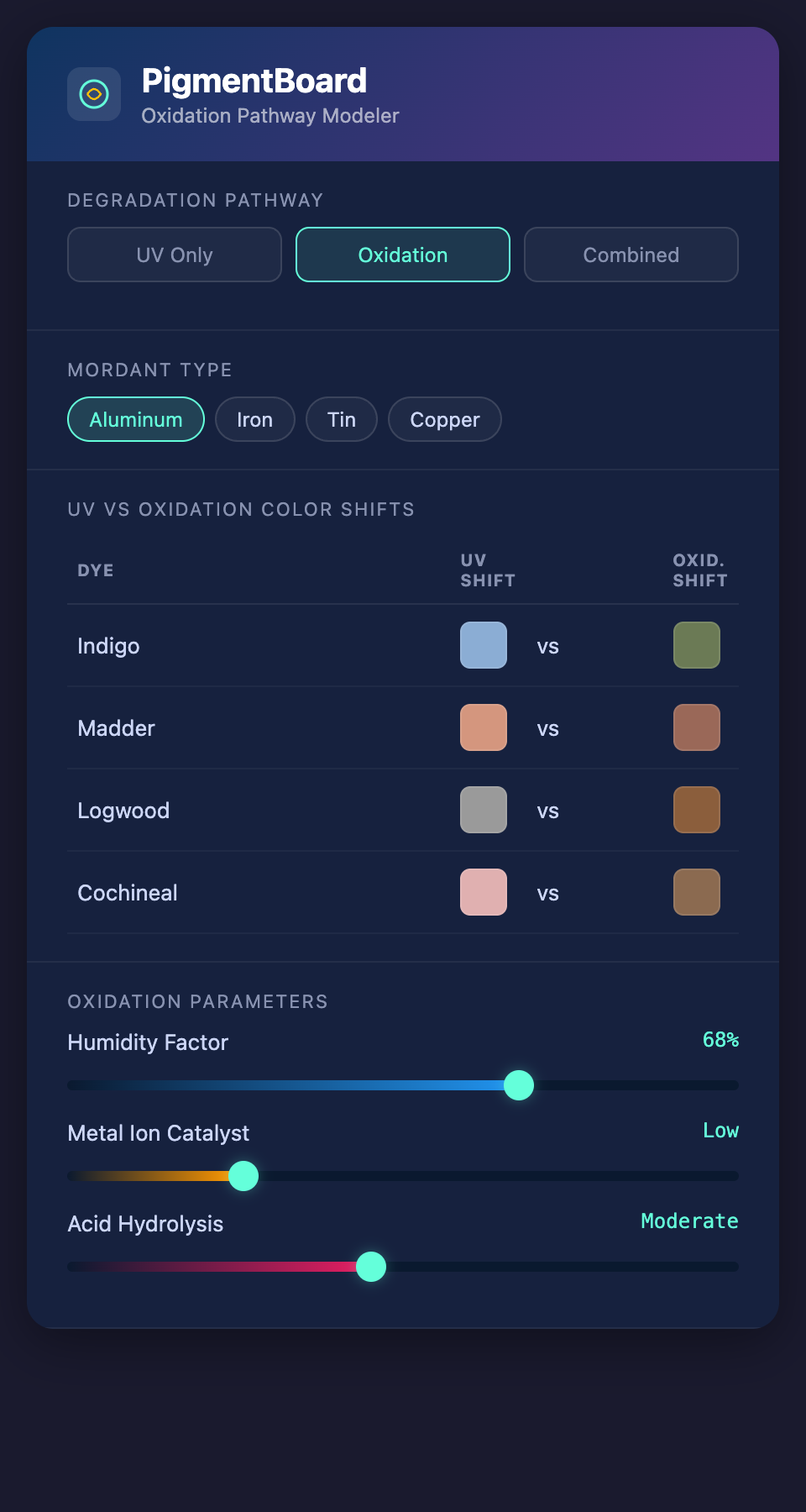Pick the Tin mordant chip

point(342,419)
